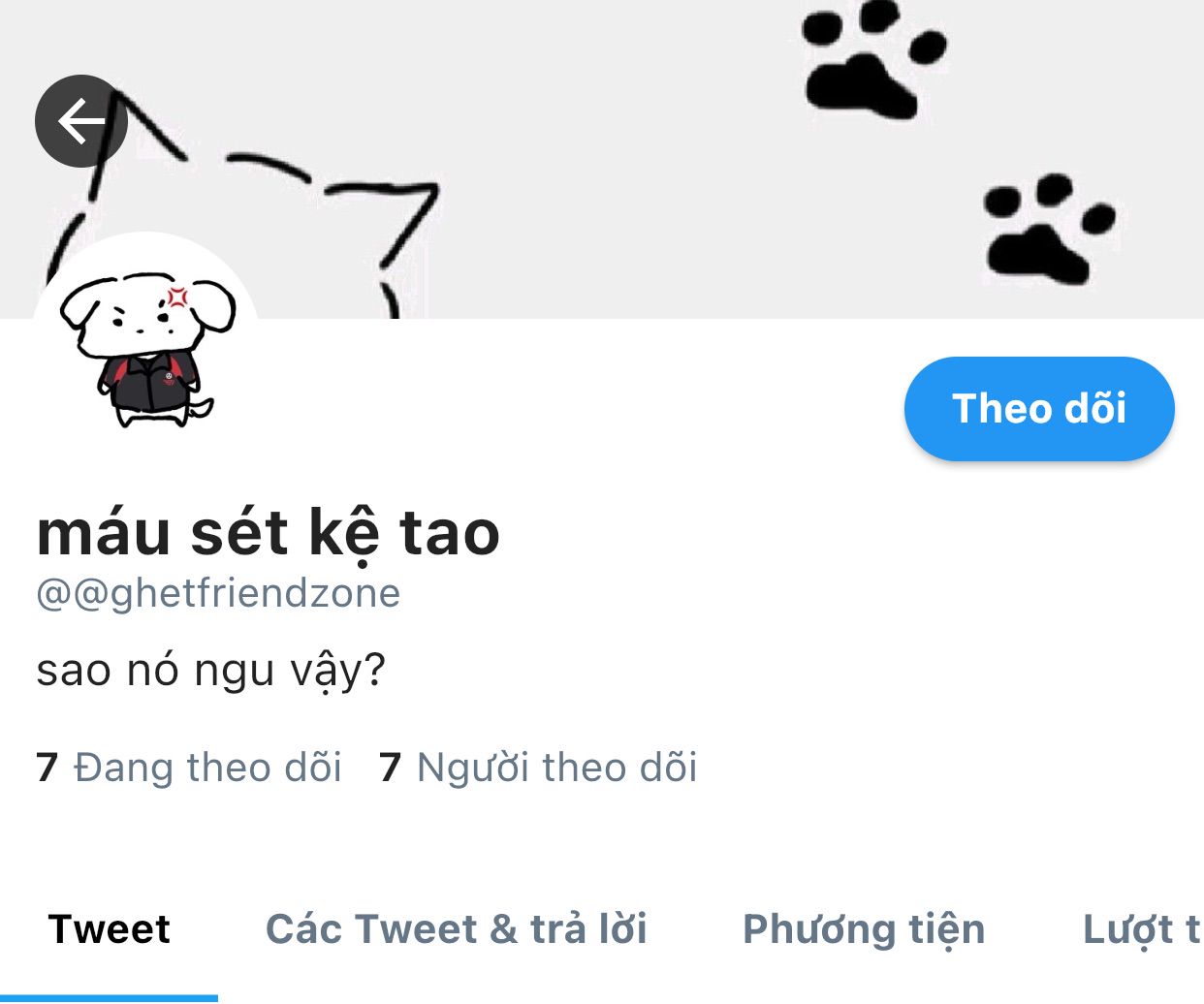Select the @ghetfriendzone username handle
The width and height of the screenshot is (1204, 1004).
click(218, 593)
